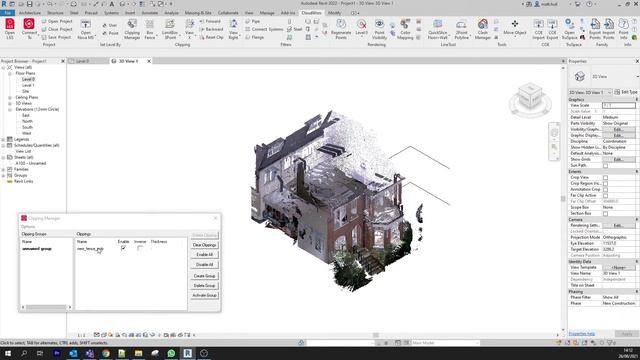Click the Open TruSpace icon
This screenshot has height=360, width=640.
tap(569, 29)
